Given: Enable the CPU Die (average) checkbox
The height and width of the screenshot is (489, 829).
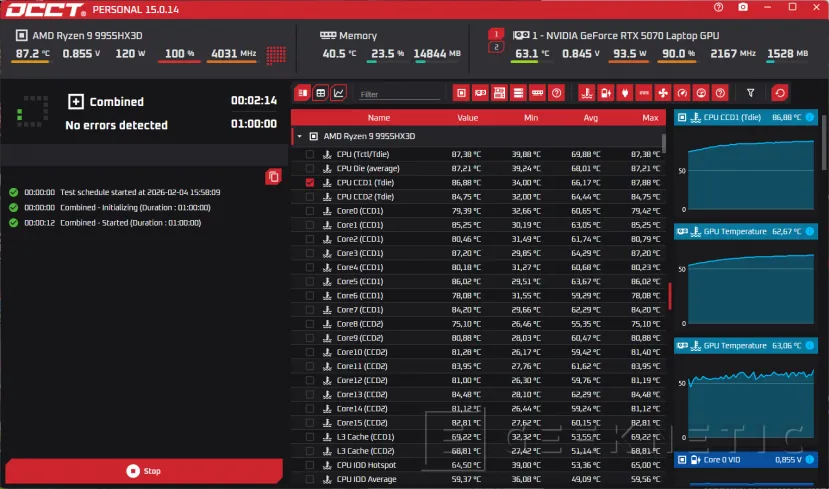Looking at the screenshot, I should coord(310,169).
